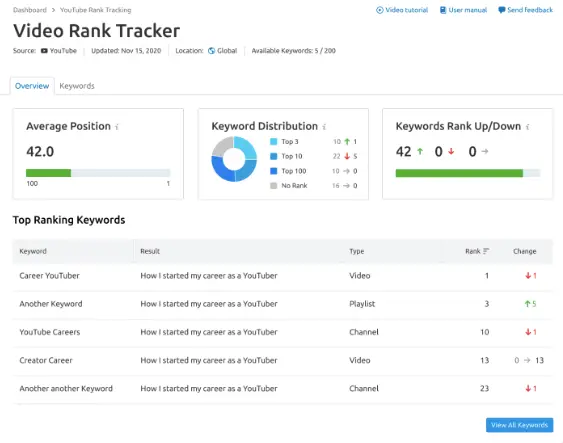Go to Dashboard breadcrumb
The width and height of the screenshot is (563, 443).
30,10
